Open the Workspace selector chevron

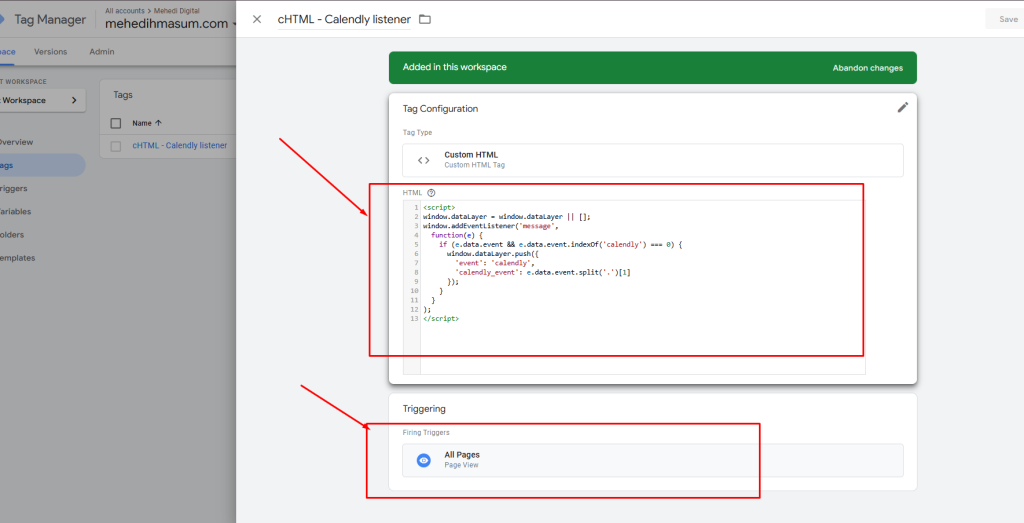(74, 101)
